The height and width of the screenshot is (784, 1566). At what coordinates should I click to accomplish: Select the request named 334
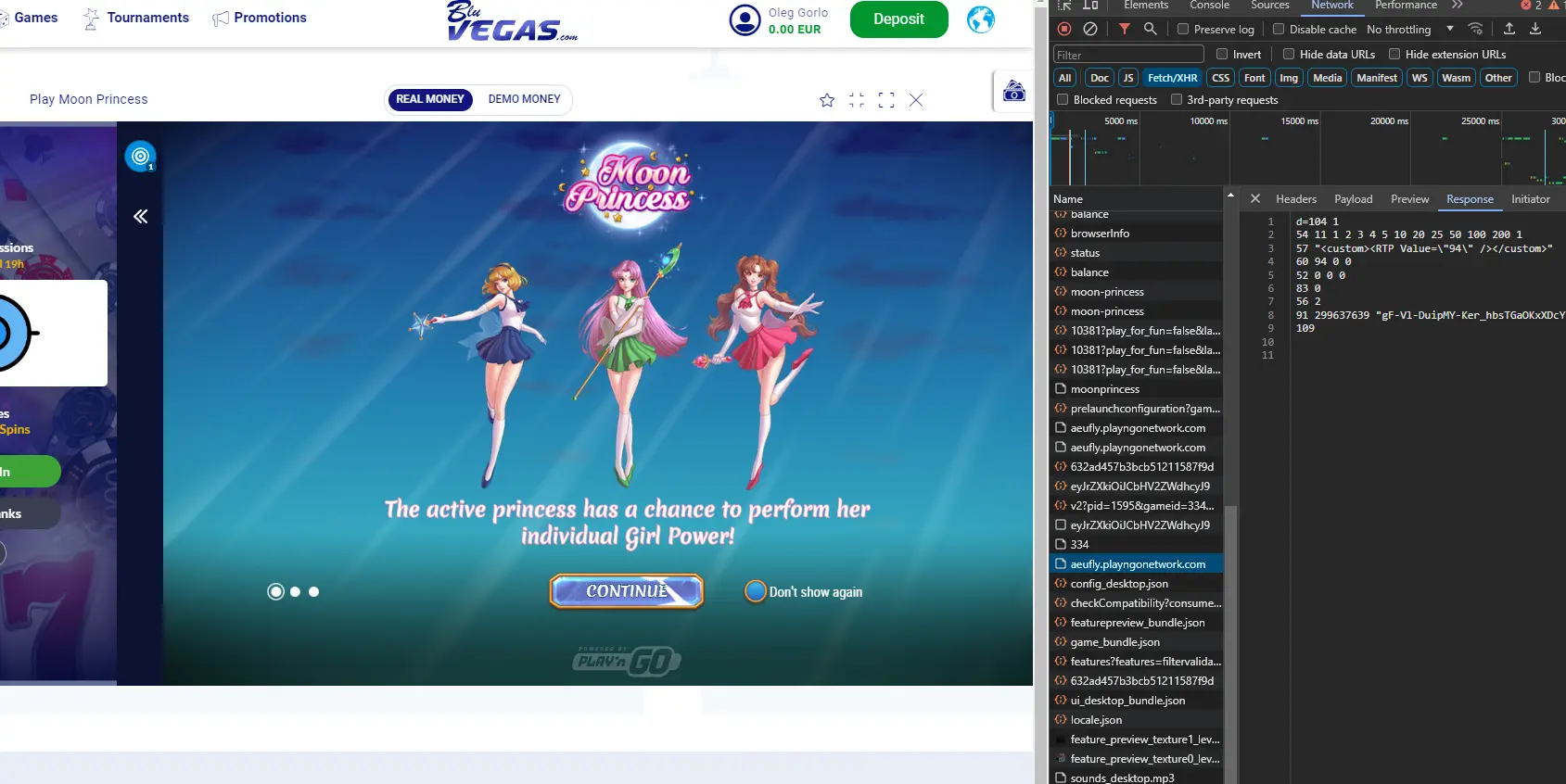(1137, 545)
